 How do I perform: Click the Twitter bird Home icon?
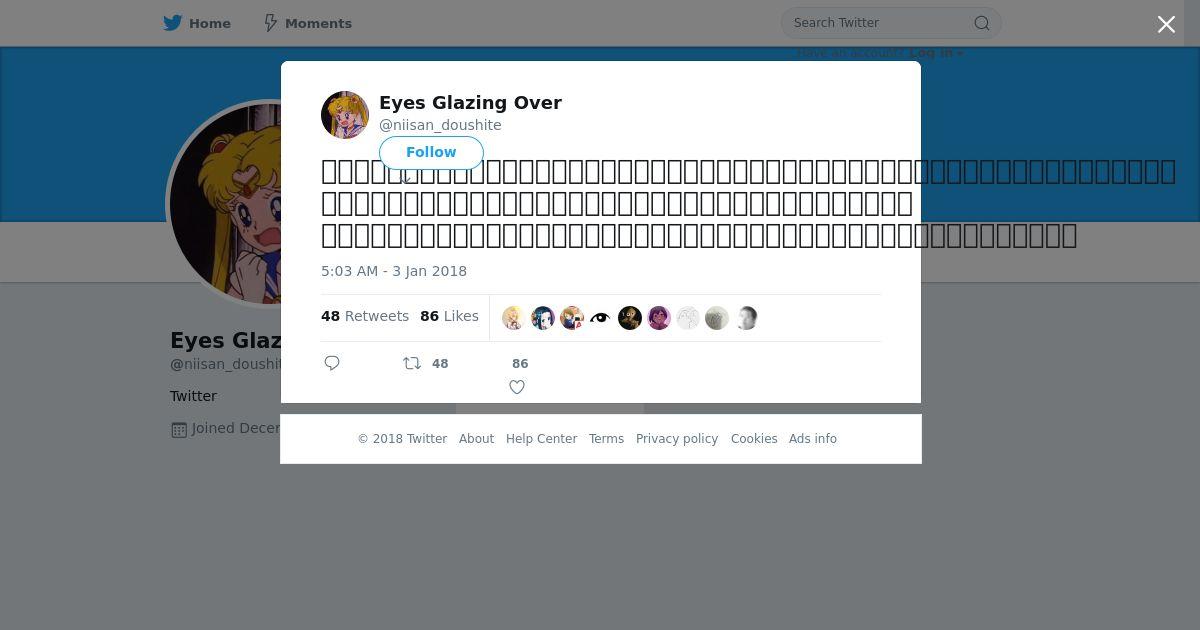173,23
